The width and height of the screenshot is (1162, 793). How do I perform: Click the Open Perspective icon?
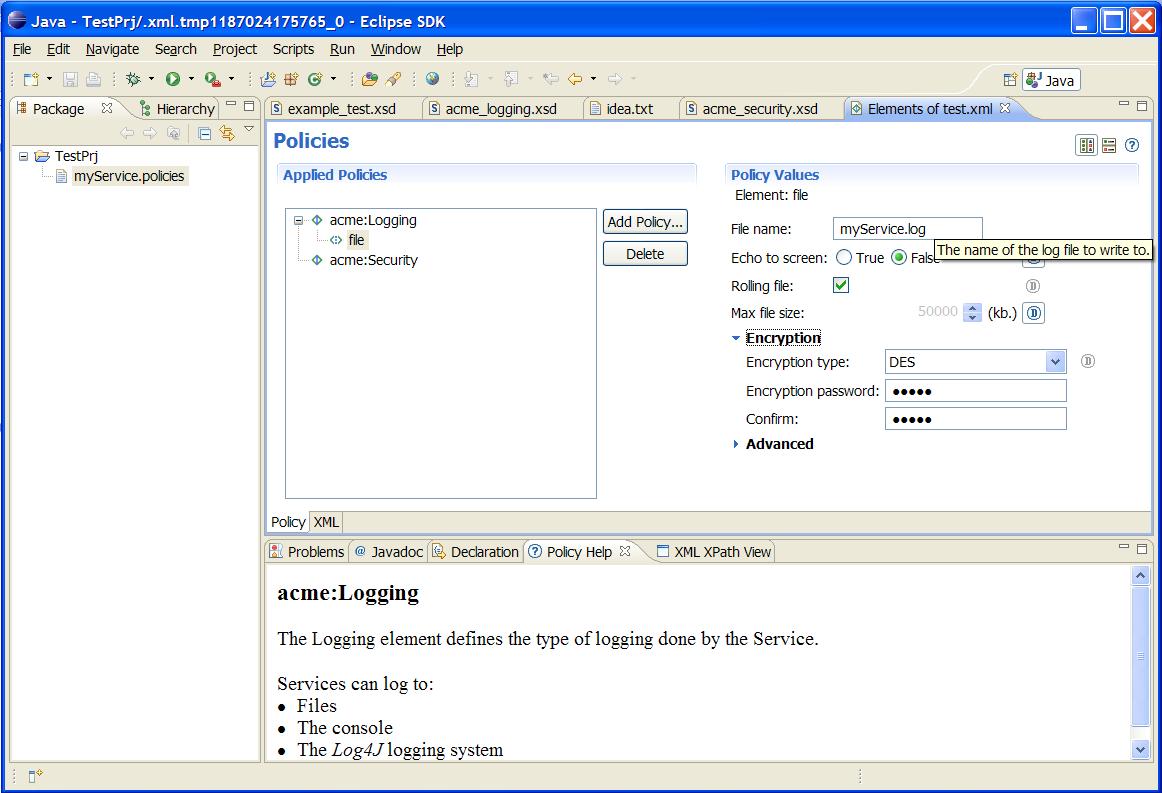(x=1010, y=79)
